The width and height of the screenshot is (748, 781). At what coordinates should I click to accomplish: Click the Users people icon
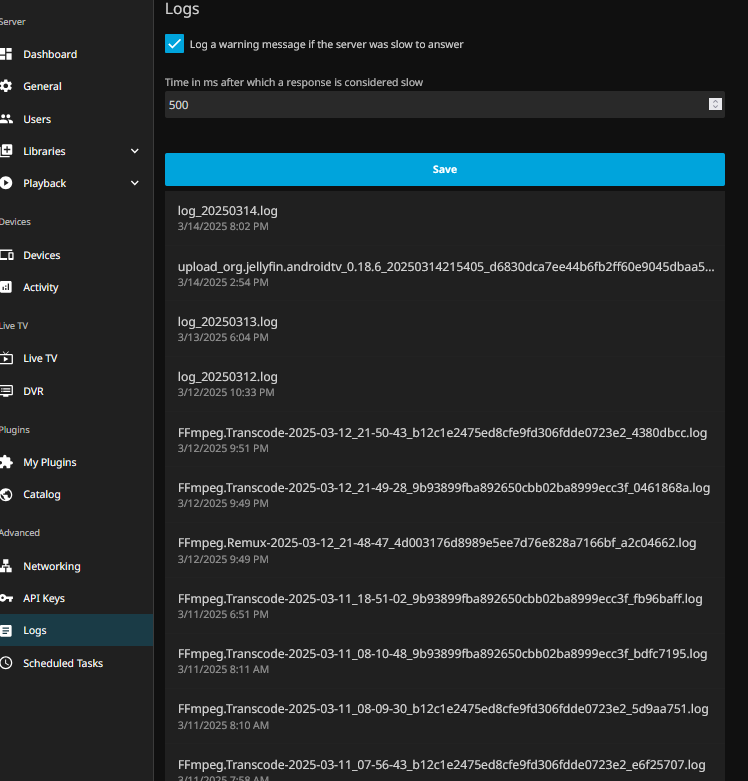6,119
